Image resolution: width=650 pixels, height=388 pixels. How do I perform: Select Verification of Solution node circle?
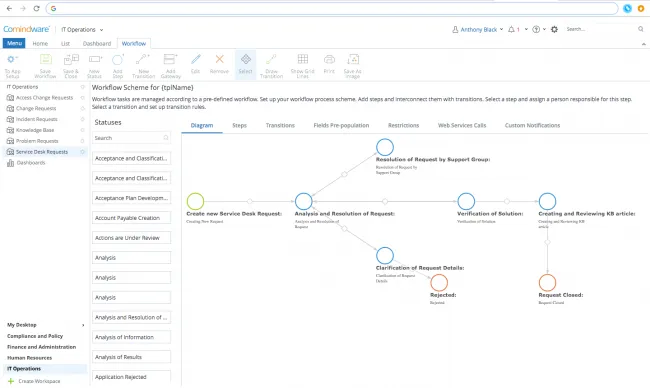click(466, 201)
